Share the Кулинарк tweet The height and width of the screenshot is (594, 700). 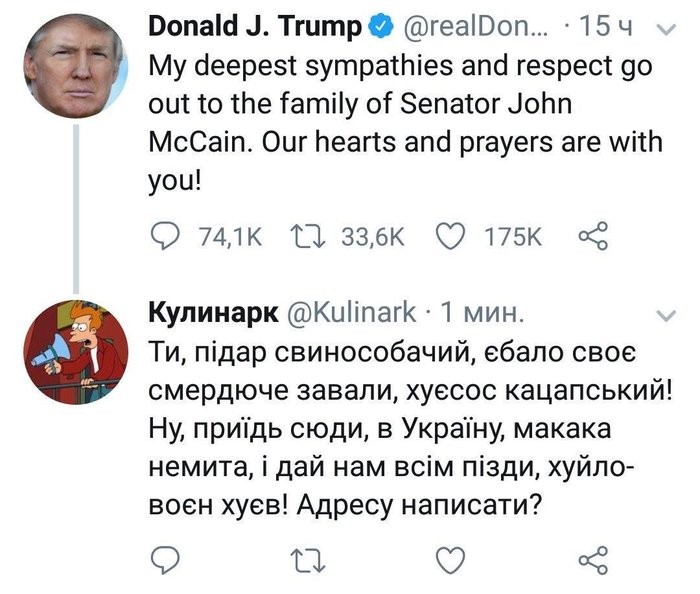click(594, 557)
